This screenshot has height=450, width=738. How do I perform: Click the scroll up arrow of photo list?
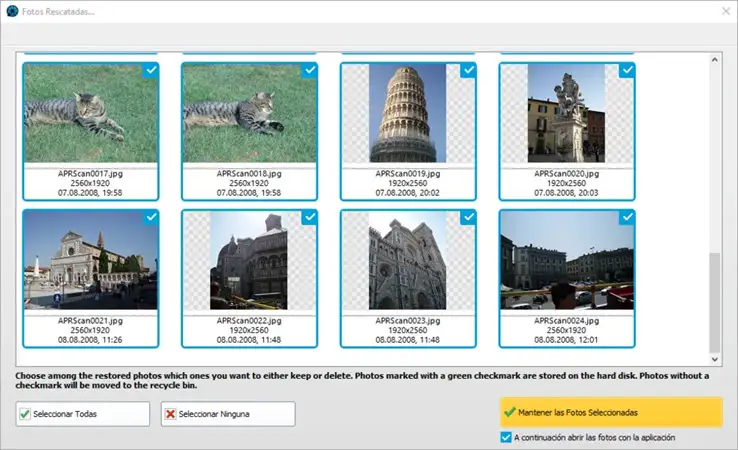(x=715, y=60)
